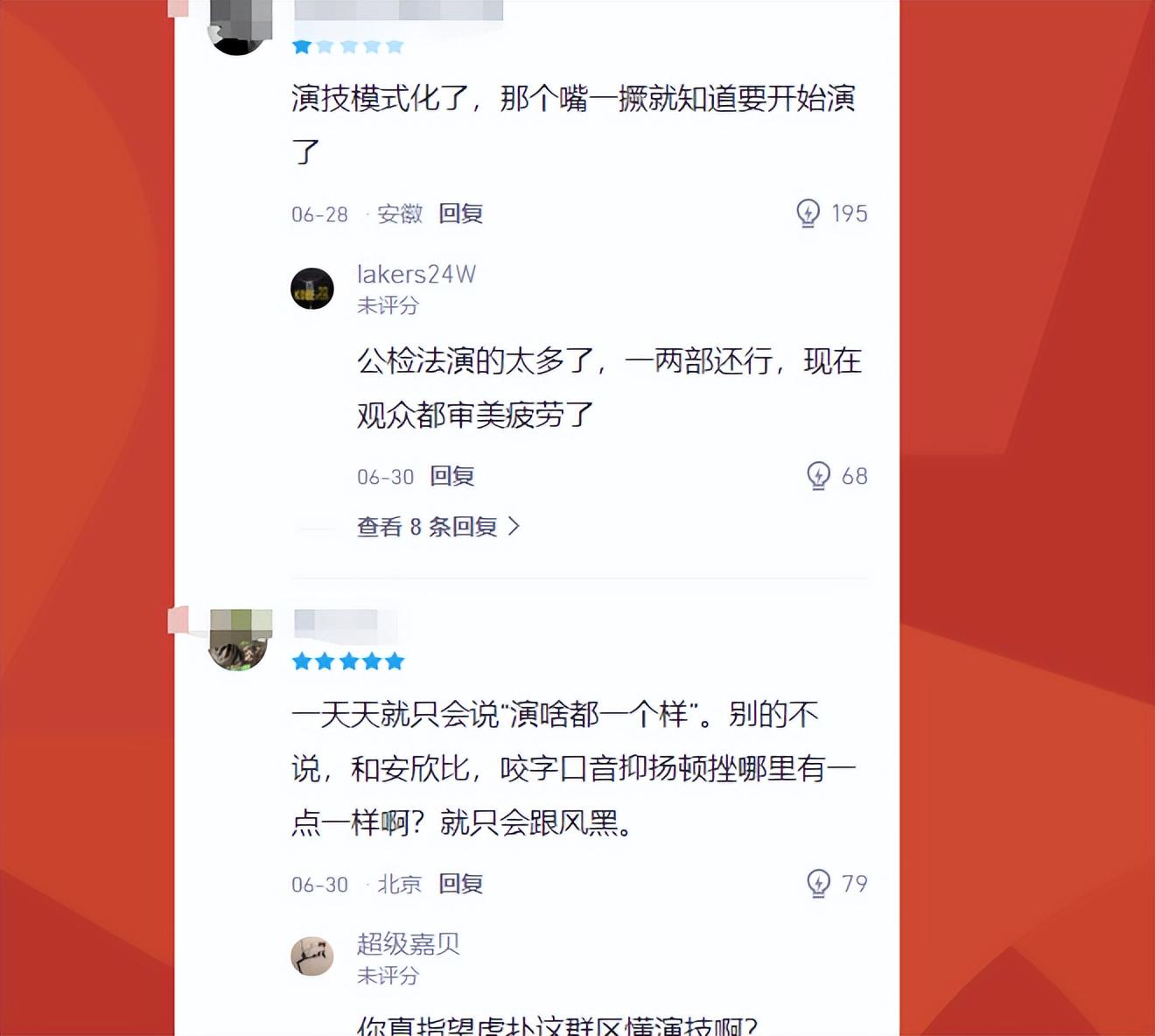This screenshot has height=1036, width=1155.
Task: Open the lakers24W username
Action: click(x=416, y=274)
